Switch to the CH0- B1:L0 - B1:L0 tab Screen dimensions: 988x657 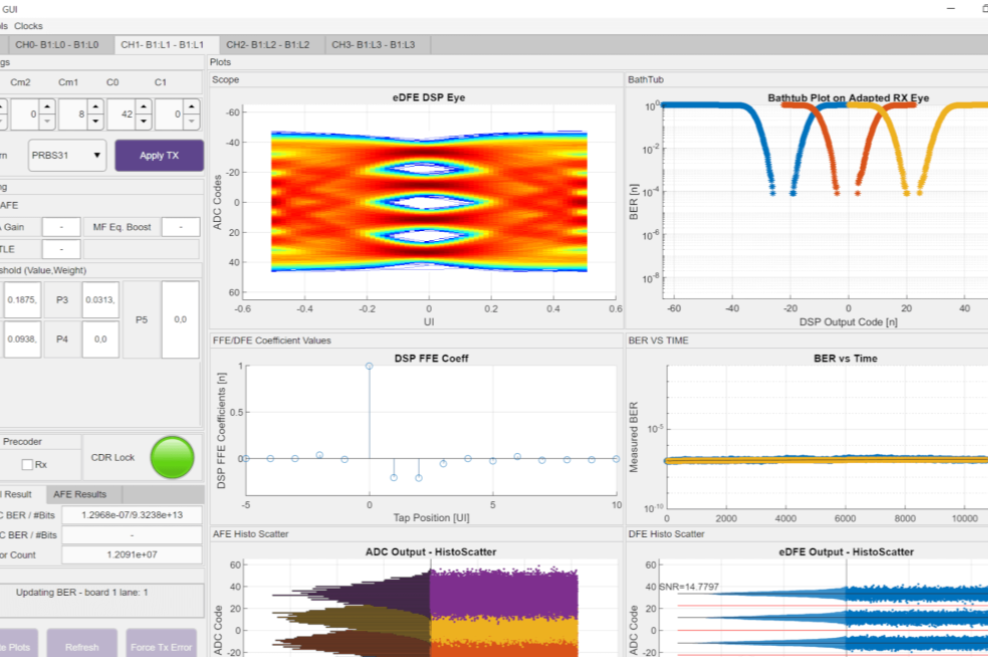[x=57, y=45]
